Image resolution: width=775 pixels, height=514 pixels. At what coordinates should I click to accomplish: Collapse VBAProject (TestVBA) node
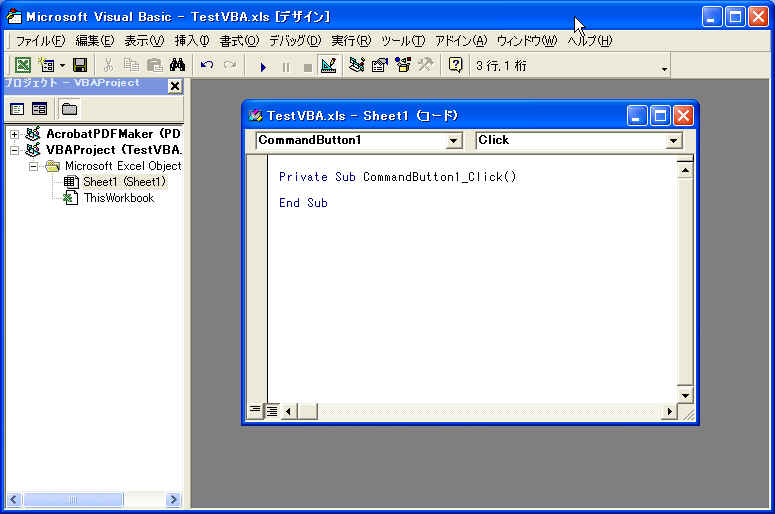pyautogui.click(x=14, y=150)
